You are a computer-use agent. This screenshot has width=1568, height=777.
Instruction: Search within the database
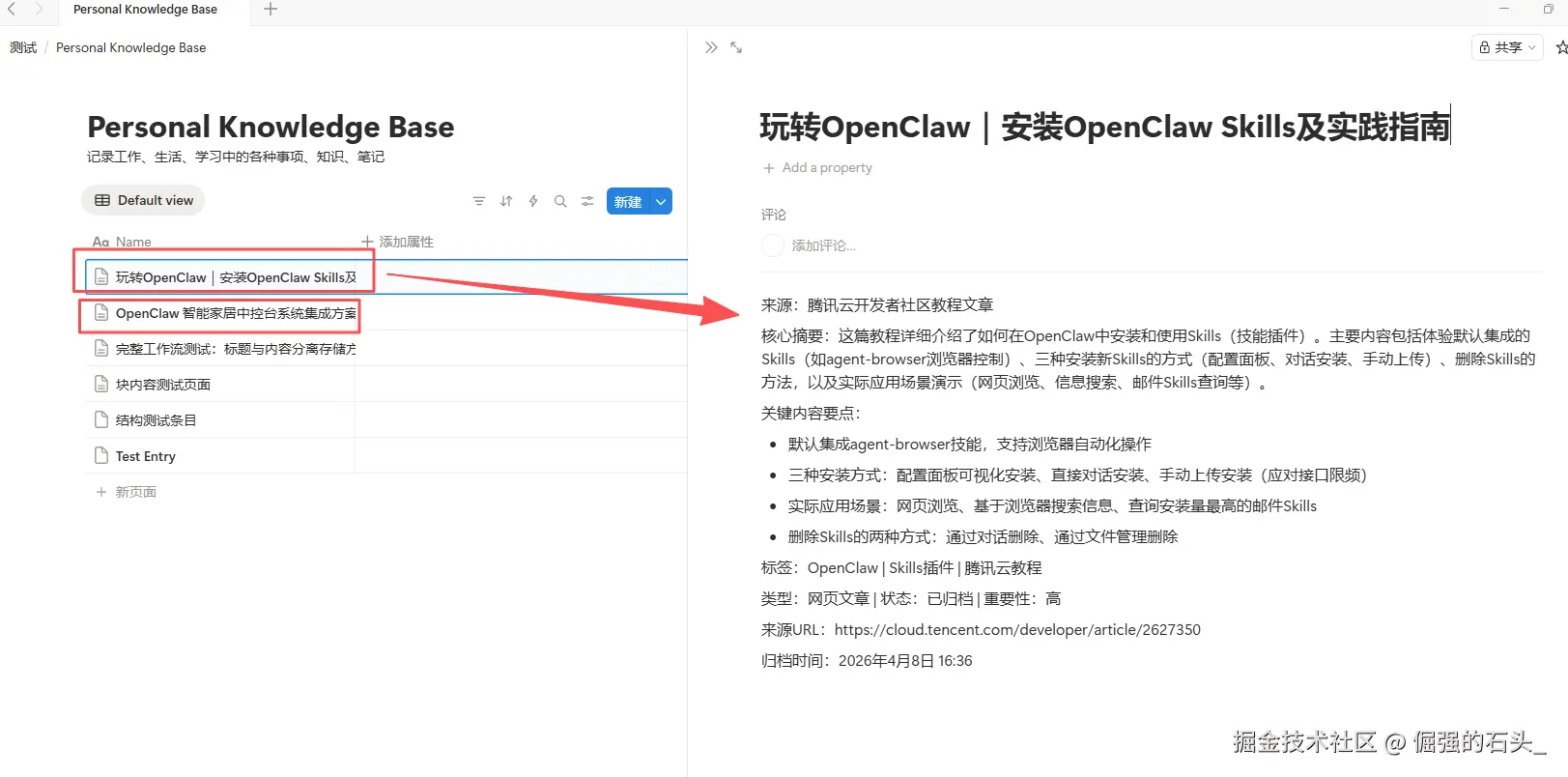pos(560,201)
